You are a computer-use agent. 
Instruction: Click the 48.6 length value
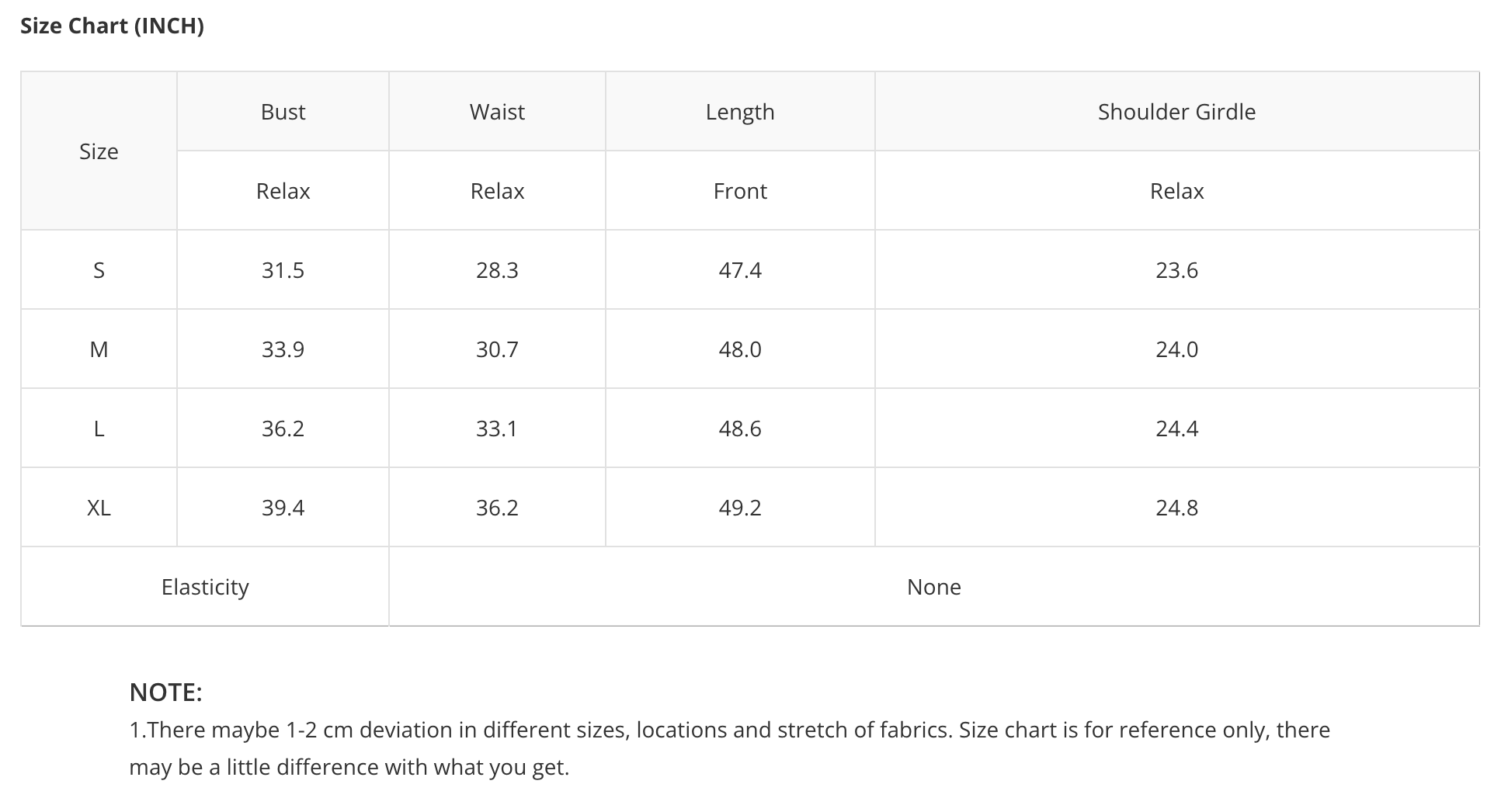tap(739, 429)
